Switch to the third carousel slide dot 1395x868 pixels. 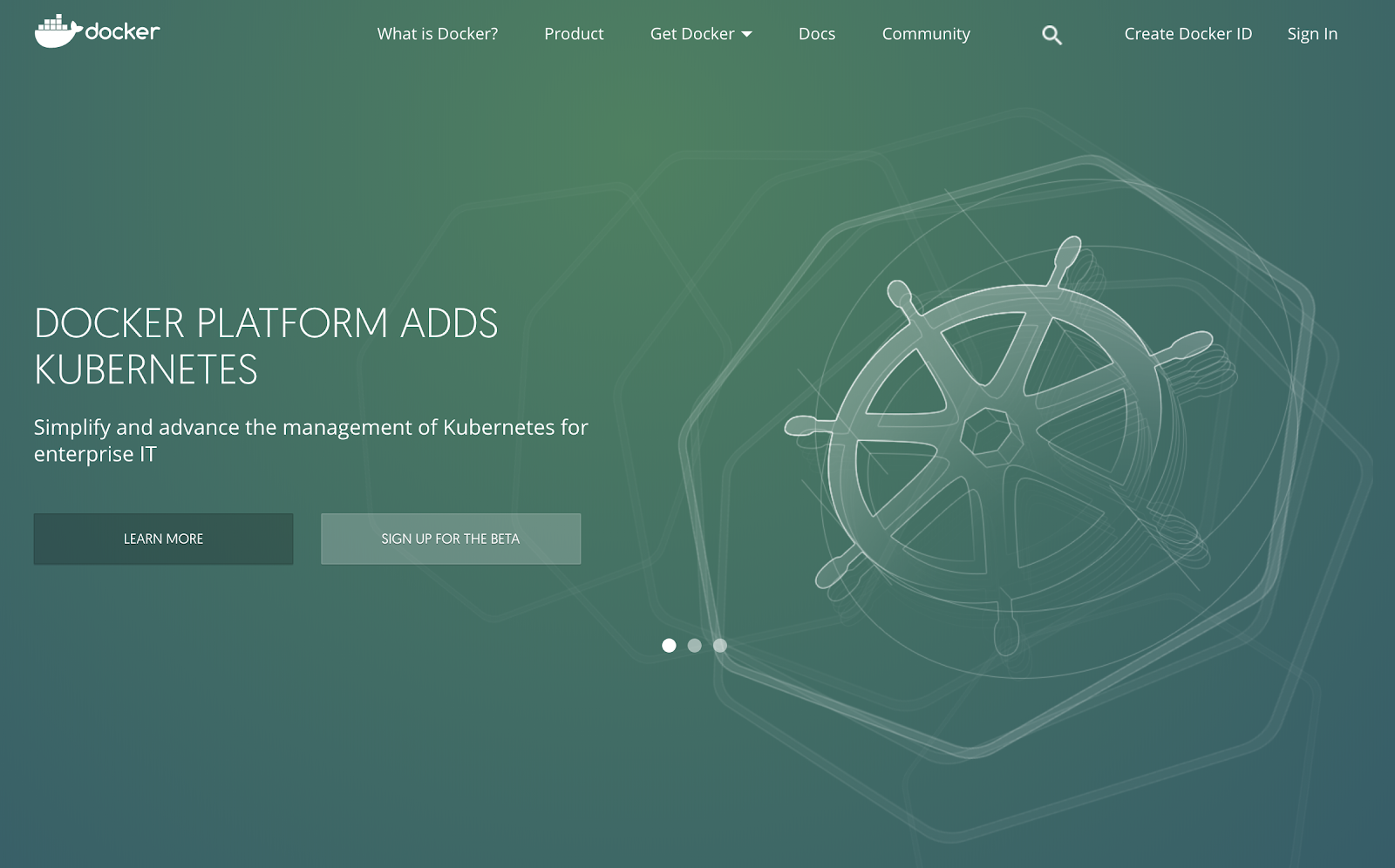tap(720, 646)
